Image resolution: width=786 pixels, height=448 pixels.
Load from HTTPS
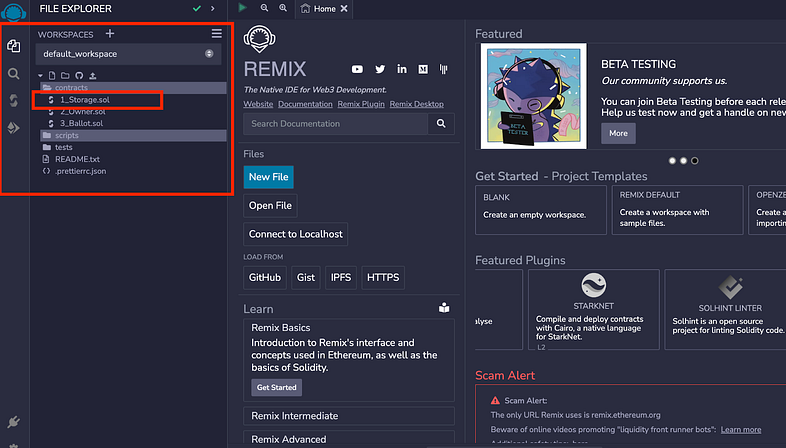(x=383, y=278)
